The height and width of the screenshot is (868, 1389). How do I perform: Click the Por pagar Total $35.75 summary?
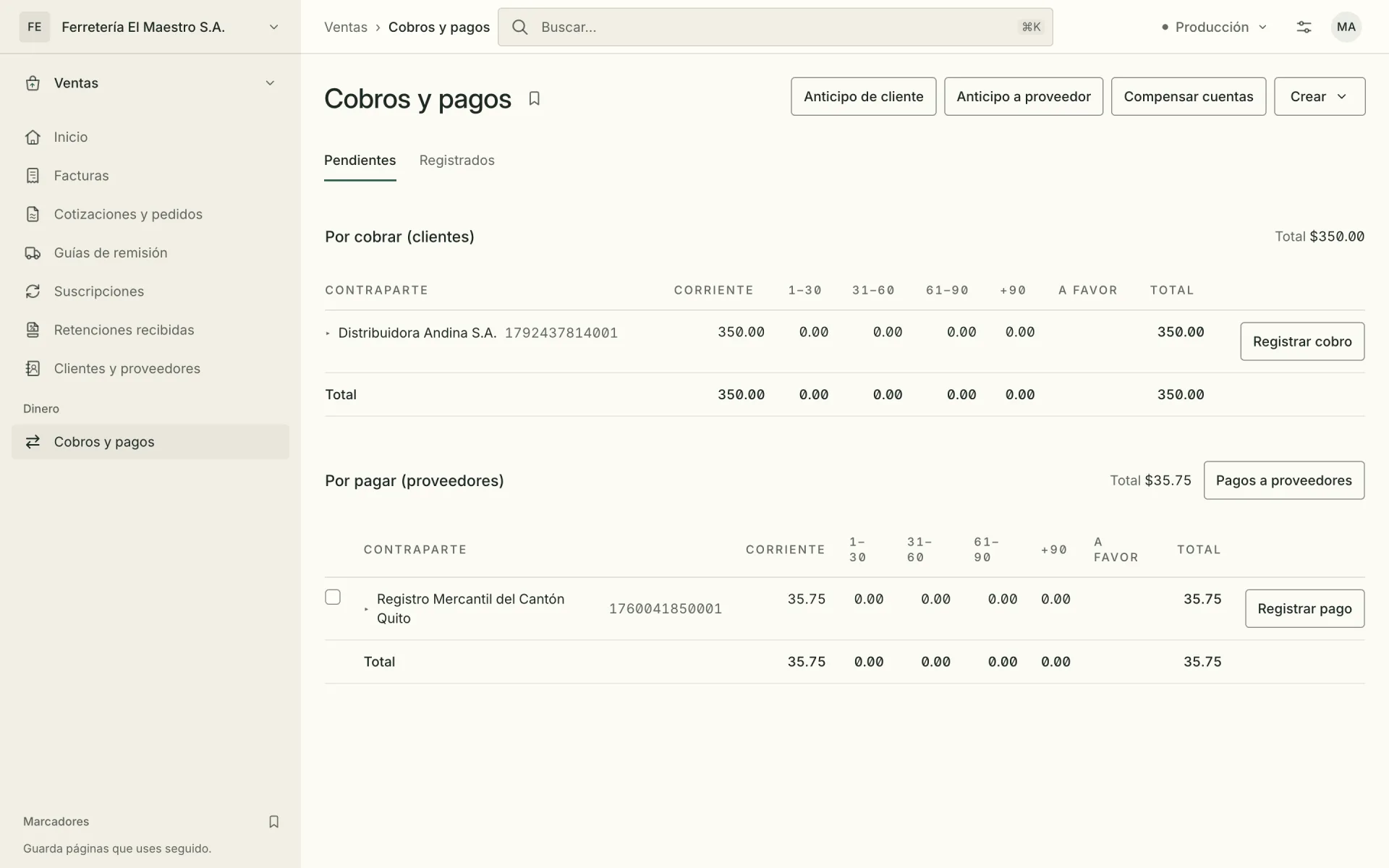[1150, 480]
